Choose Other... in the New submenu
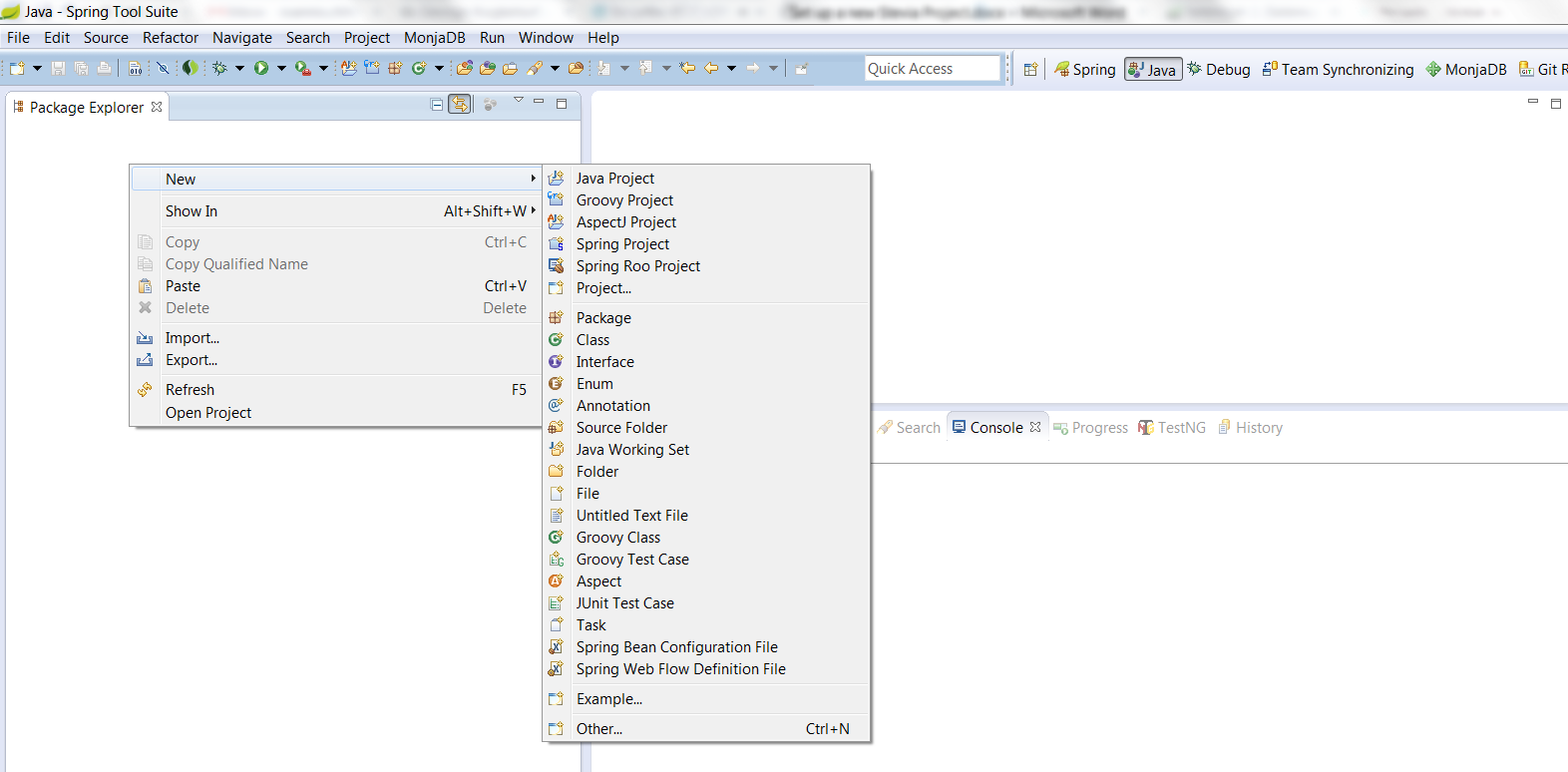Viewport: 1568px width, 772px height. (x=706, y=728)
